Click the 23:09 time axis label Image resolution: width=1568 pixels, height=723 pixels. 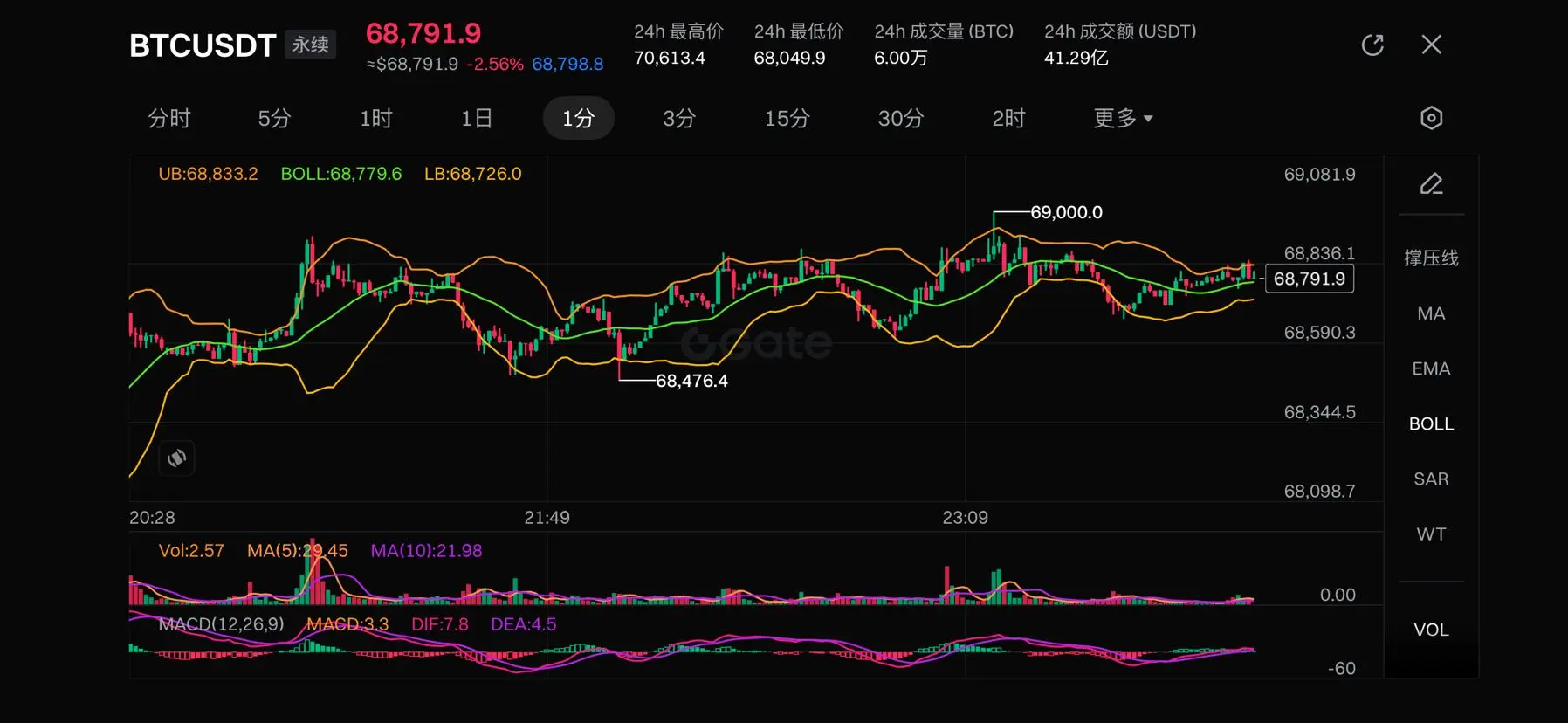pos(965,518)
